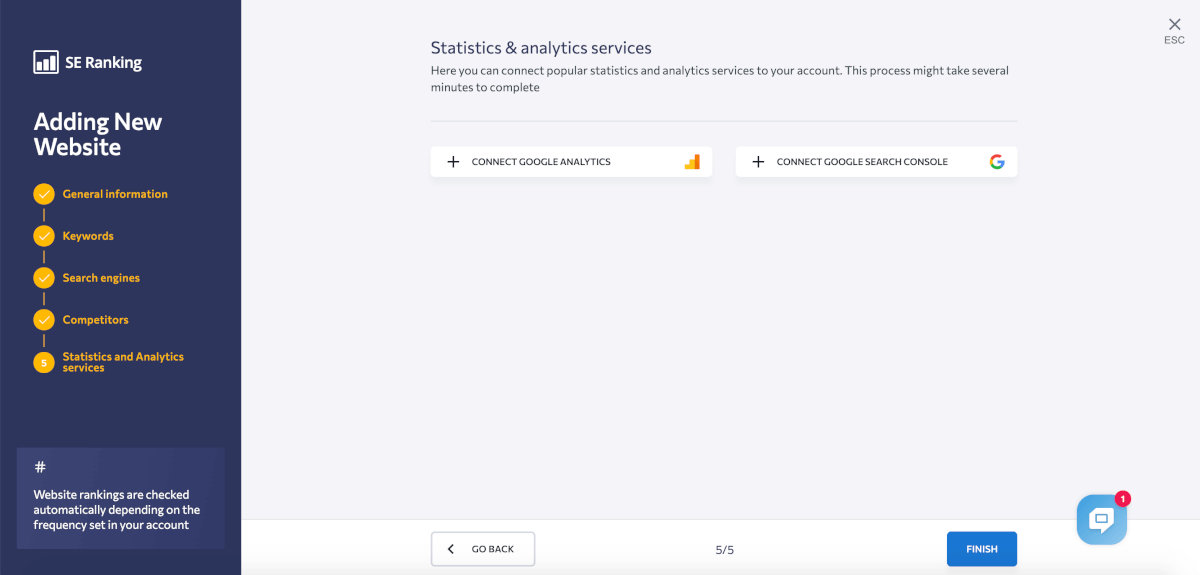Screen dimensions: 1200x575
Task: Click the General information checkmark circle
Action: (x=44, y=194)
